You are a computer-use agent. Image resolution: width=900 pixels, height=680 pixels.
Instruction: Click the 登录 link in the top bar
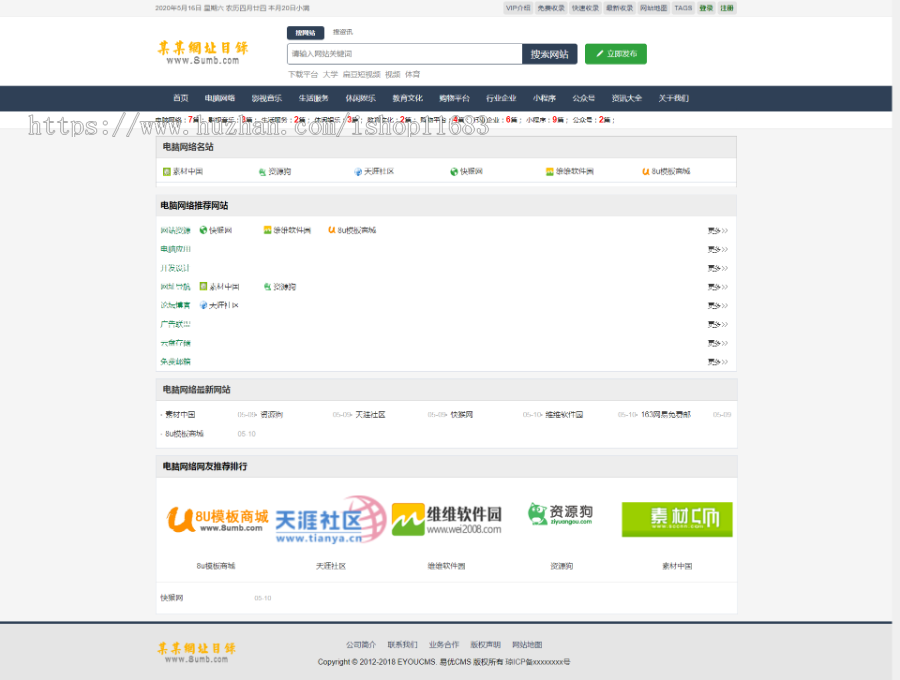(707, 8)
